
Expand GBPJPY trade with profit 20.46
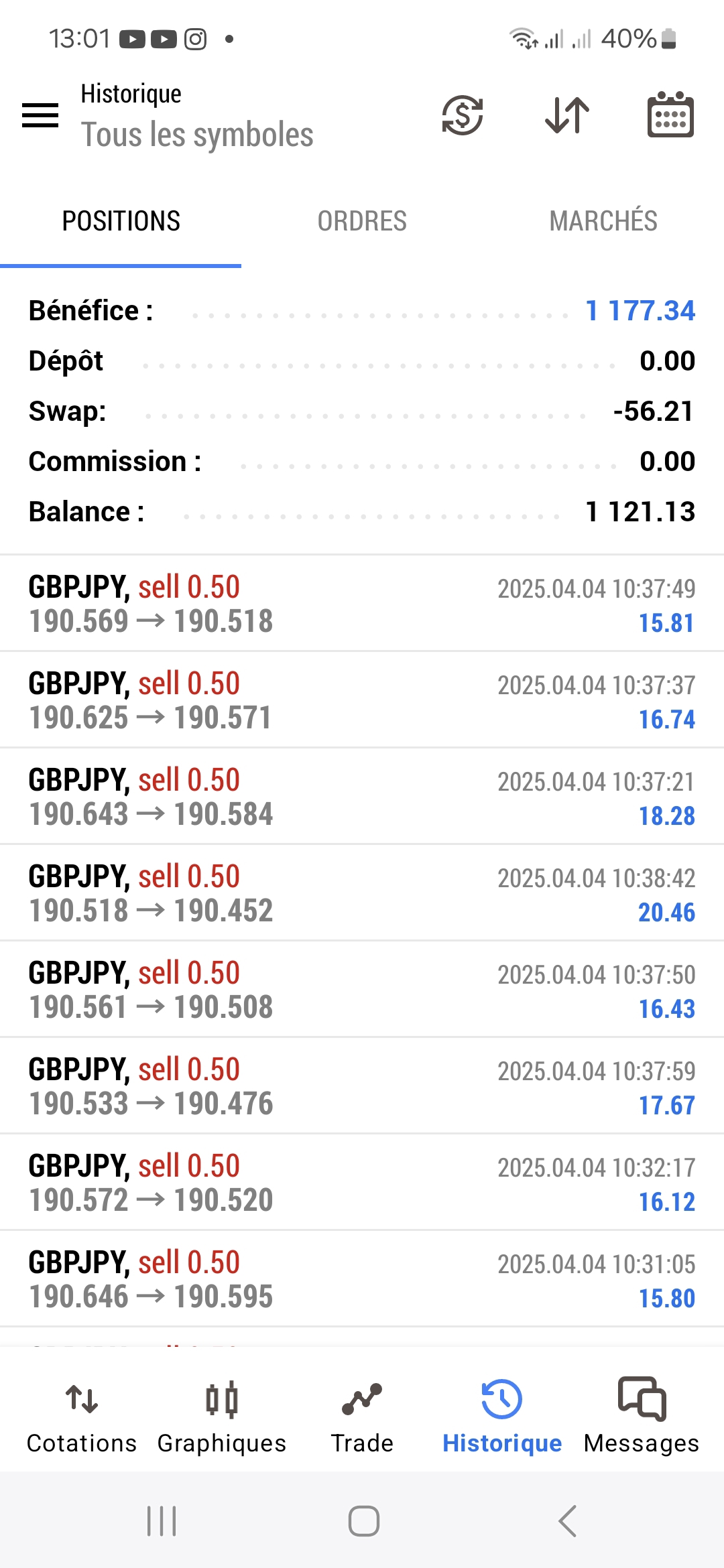(362, 893)
